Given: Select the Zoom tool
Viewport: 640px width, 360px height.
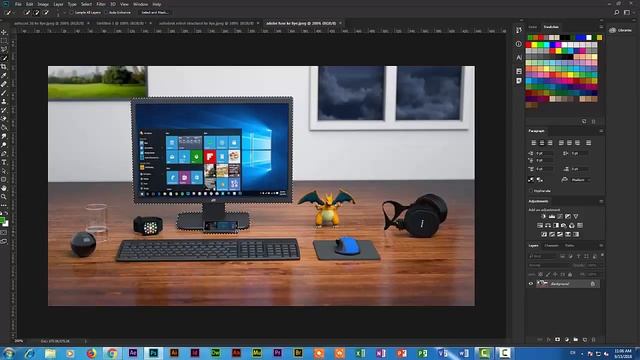Looking at the screenshot, I should click(4, 197).
